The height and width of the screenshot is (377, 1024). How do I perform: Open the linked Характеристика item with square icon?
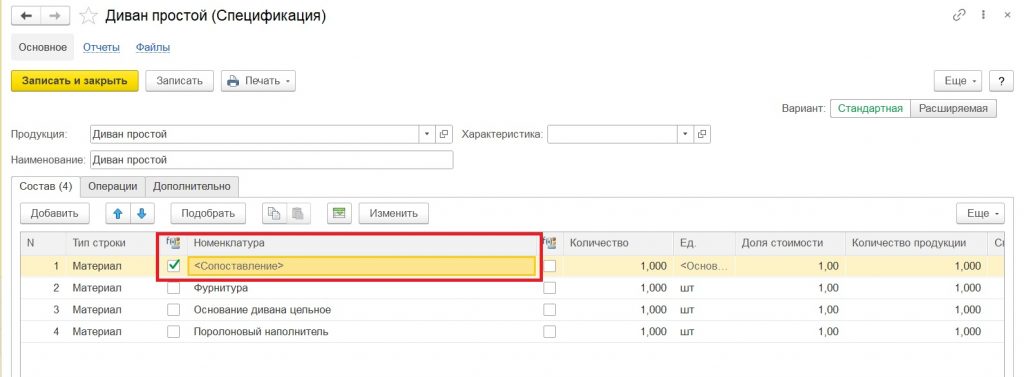(702, 134)
